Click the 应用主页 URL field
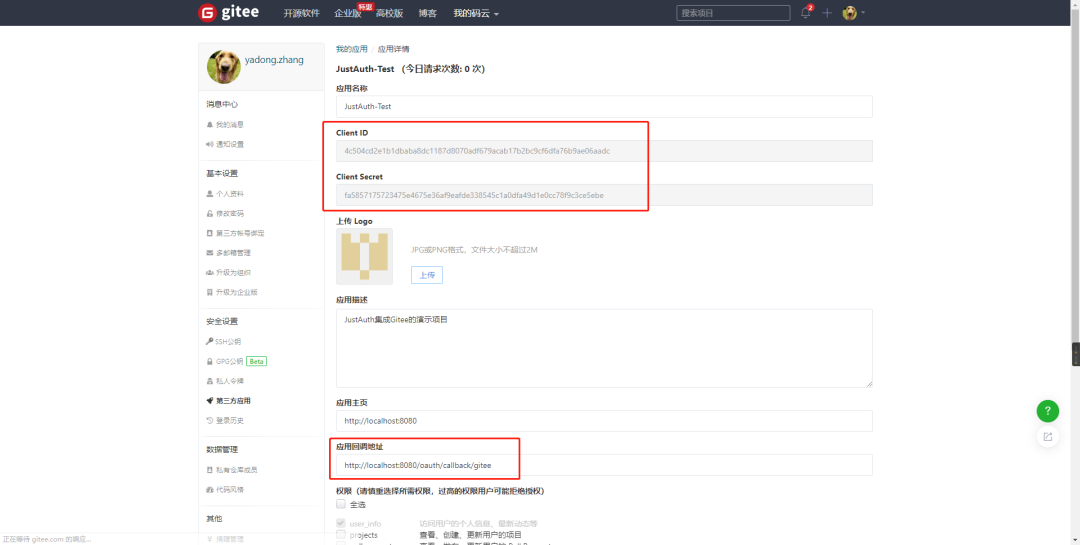The height and width of the screenshot is (545, 1080). 604,421
